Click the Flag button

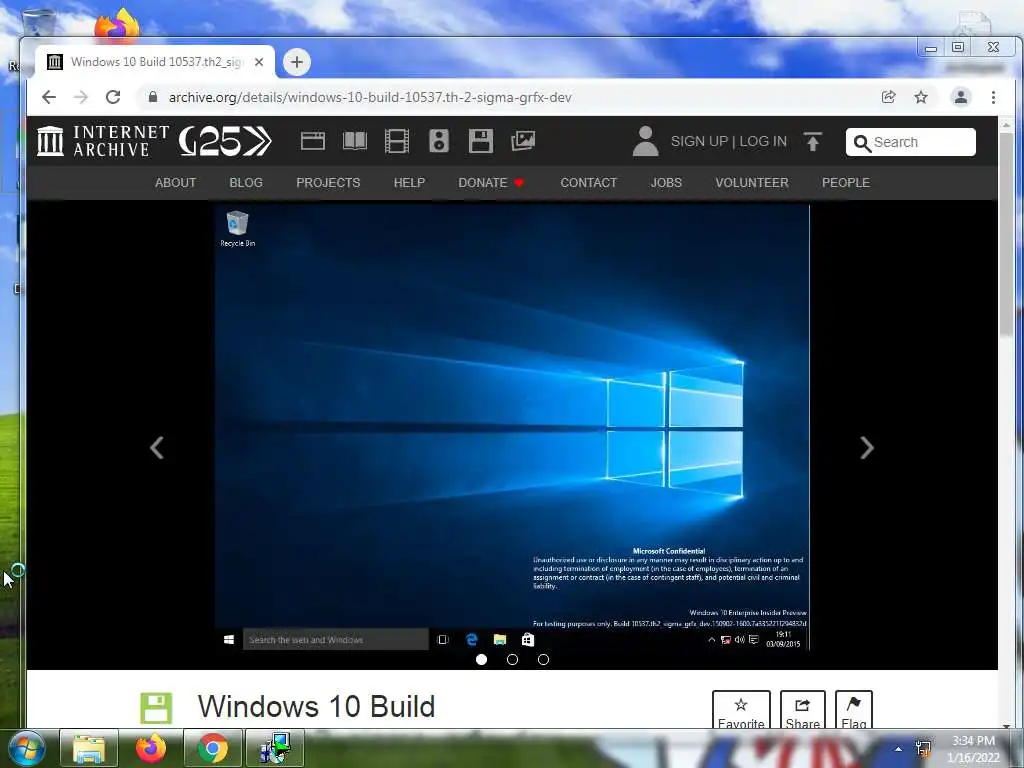854,711
